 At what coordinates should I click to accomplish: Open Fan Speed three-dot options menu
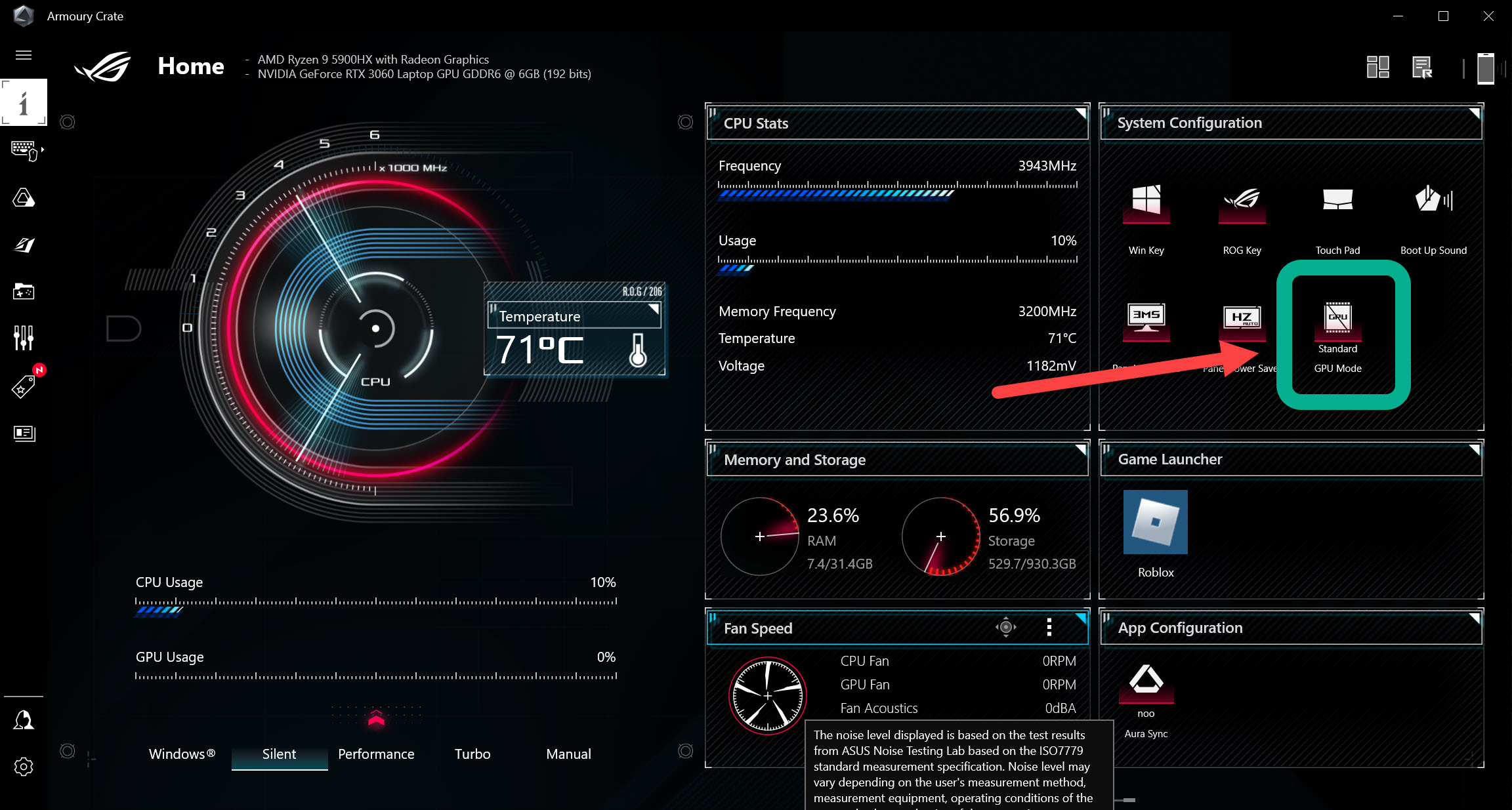[1049, 628]
